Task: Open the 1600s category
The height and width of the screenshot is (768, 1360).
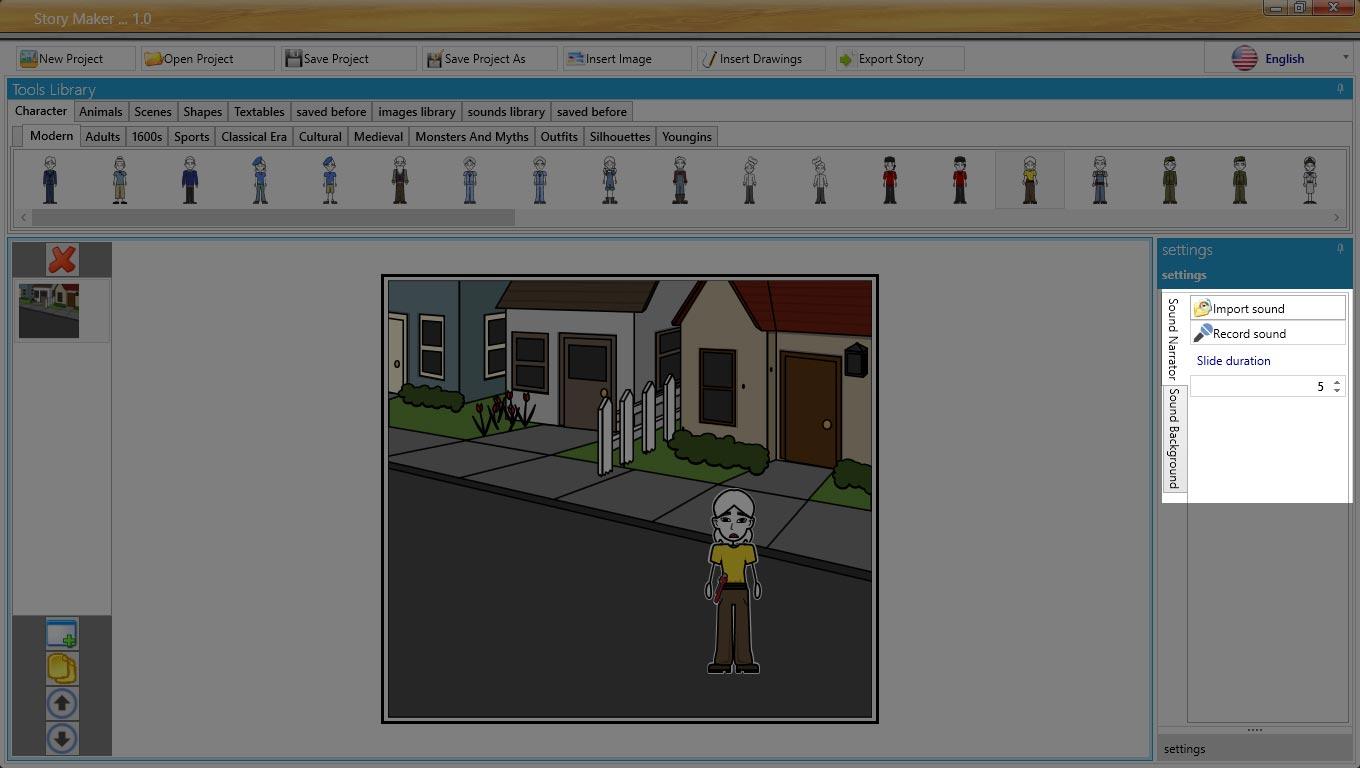Action: click(147, 137)
